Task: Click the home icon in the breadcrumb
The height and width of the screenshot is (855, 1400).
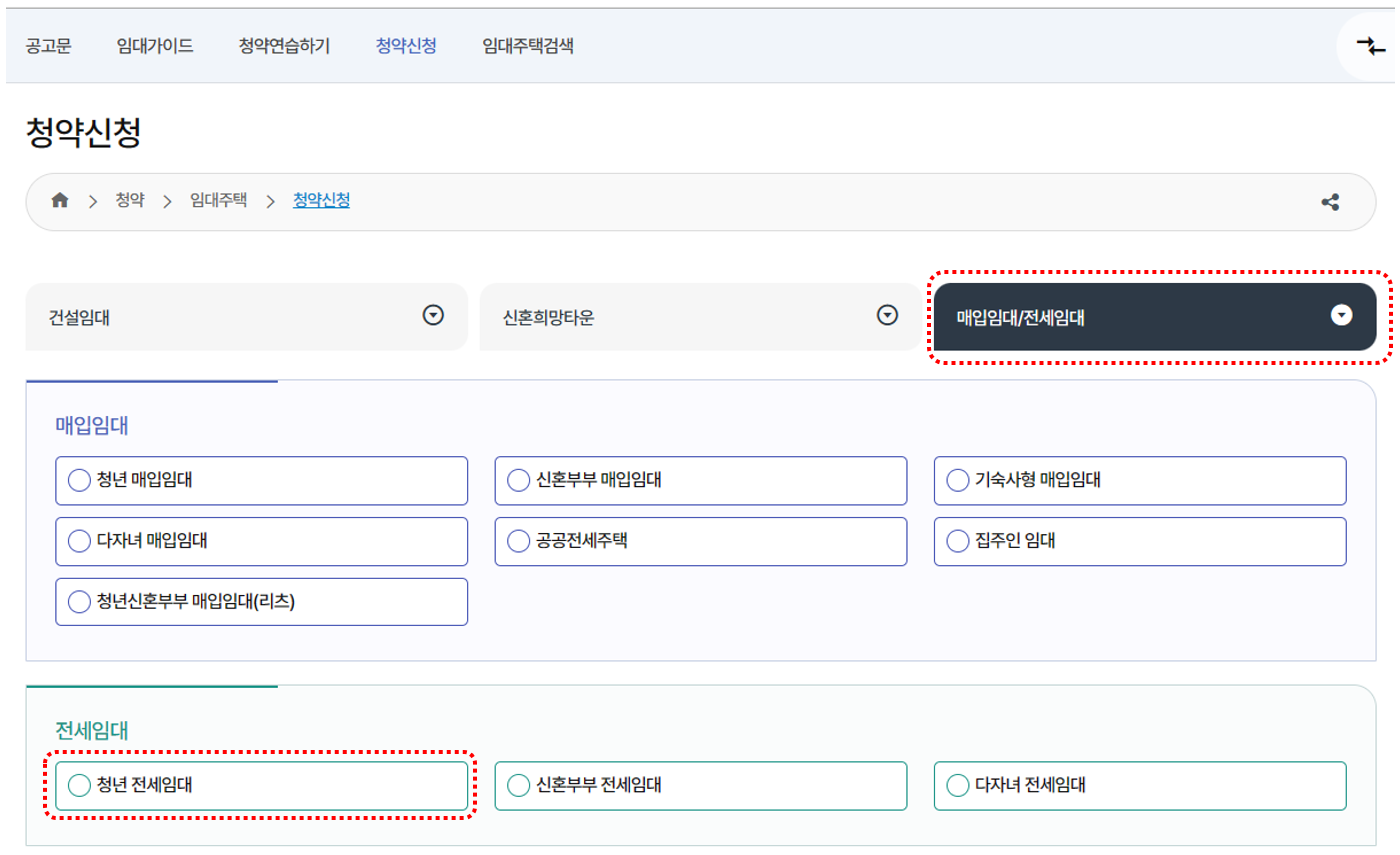Action: tap(59, 200)
